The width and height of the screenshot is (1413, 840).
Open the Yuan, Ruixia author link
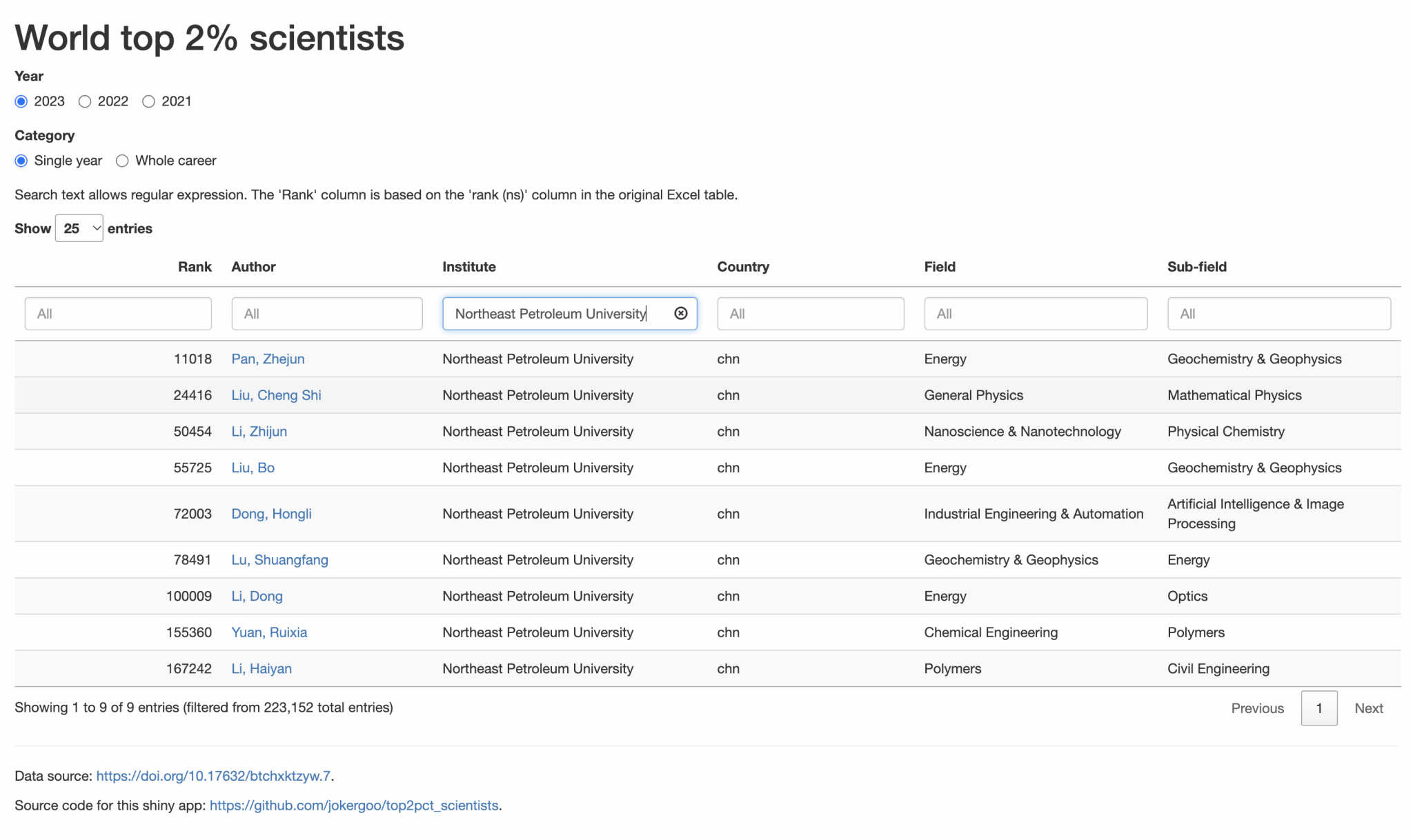coord(269,632)
